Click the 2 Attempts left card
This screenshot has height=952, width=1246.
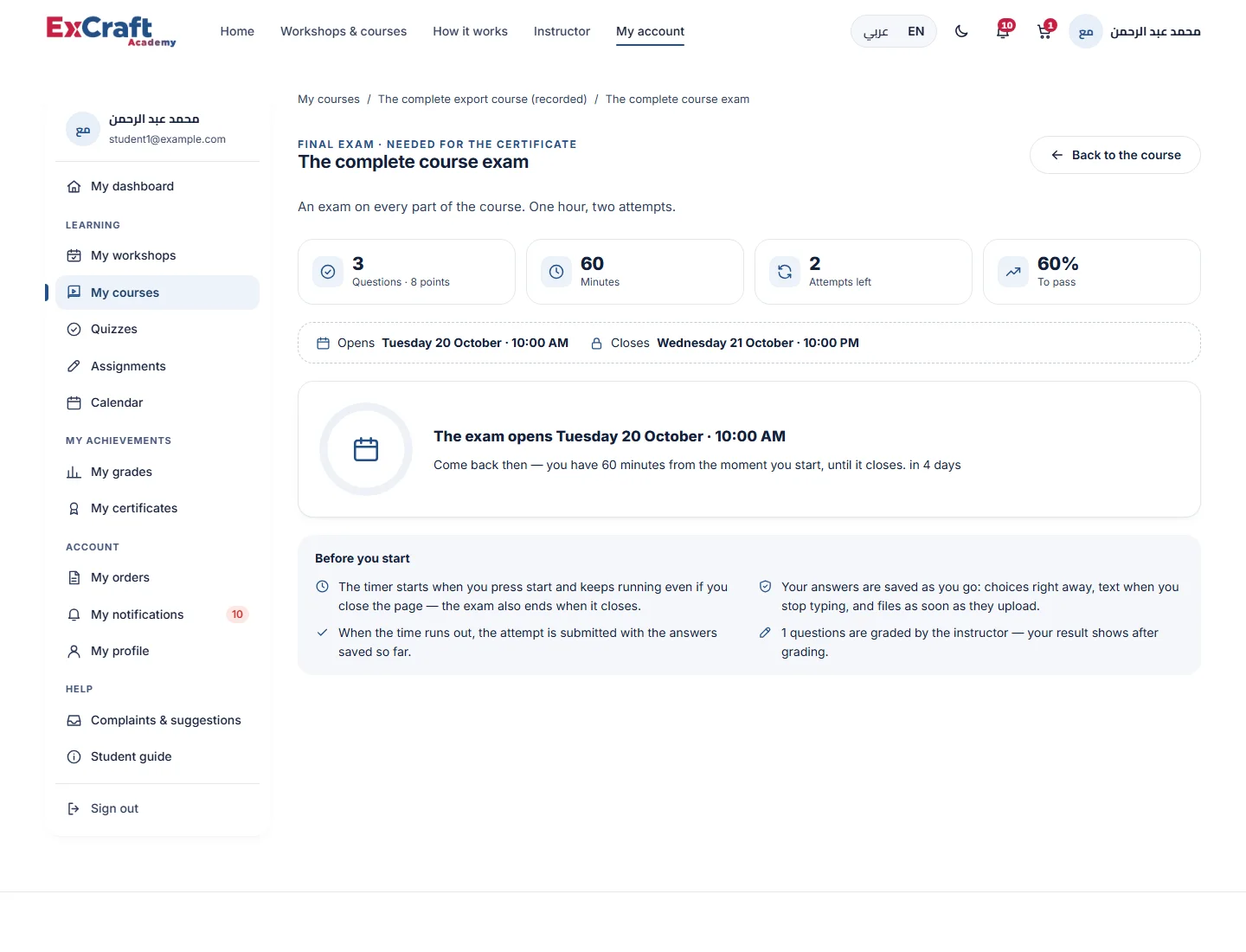click(864, 272)
